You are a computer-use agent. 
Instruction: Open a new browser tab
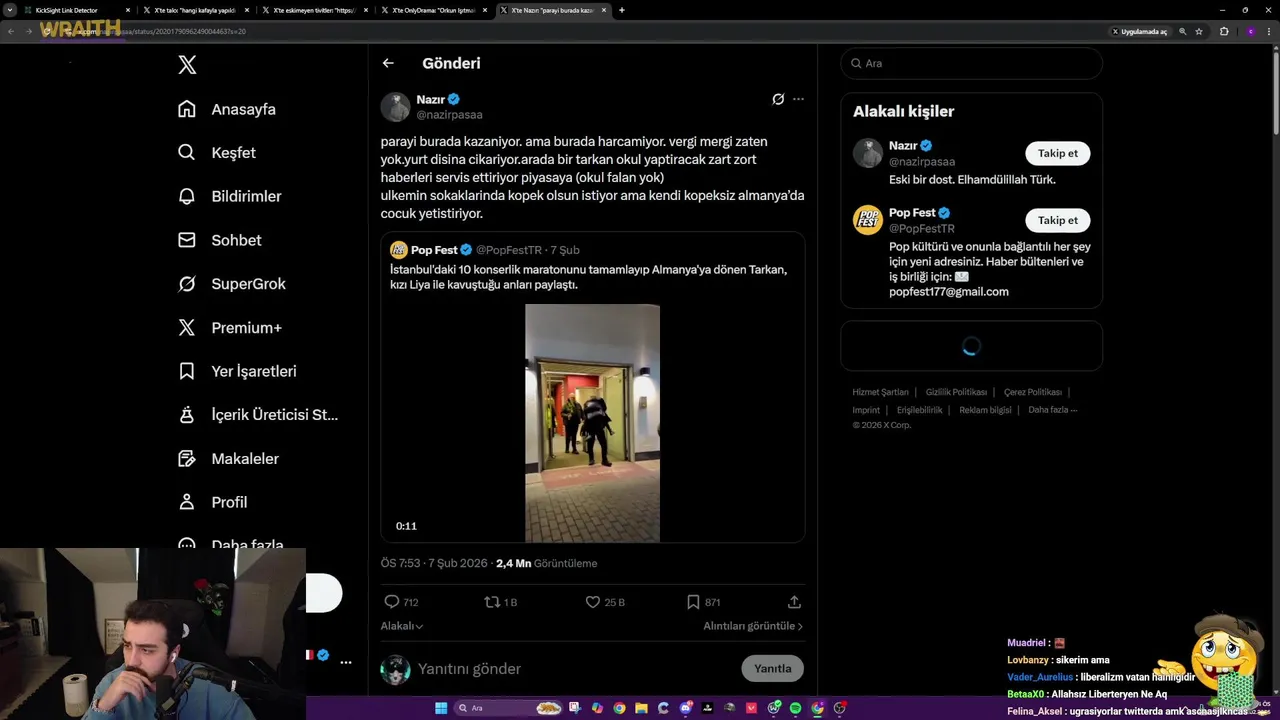pos(622,10)
